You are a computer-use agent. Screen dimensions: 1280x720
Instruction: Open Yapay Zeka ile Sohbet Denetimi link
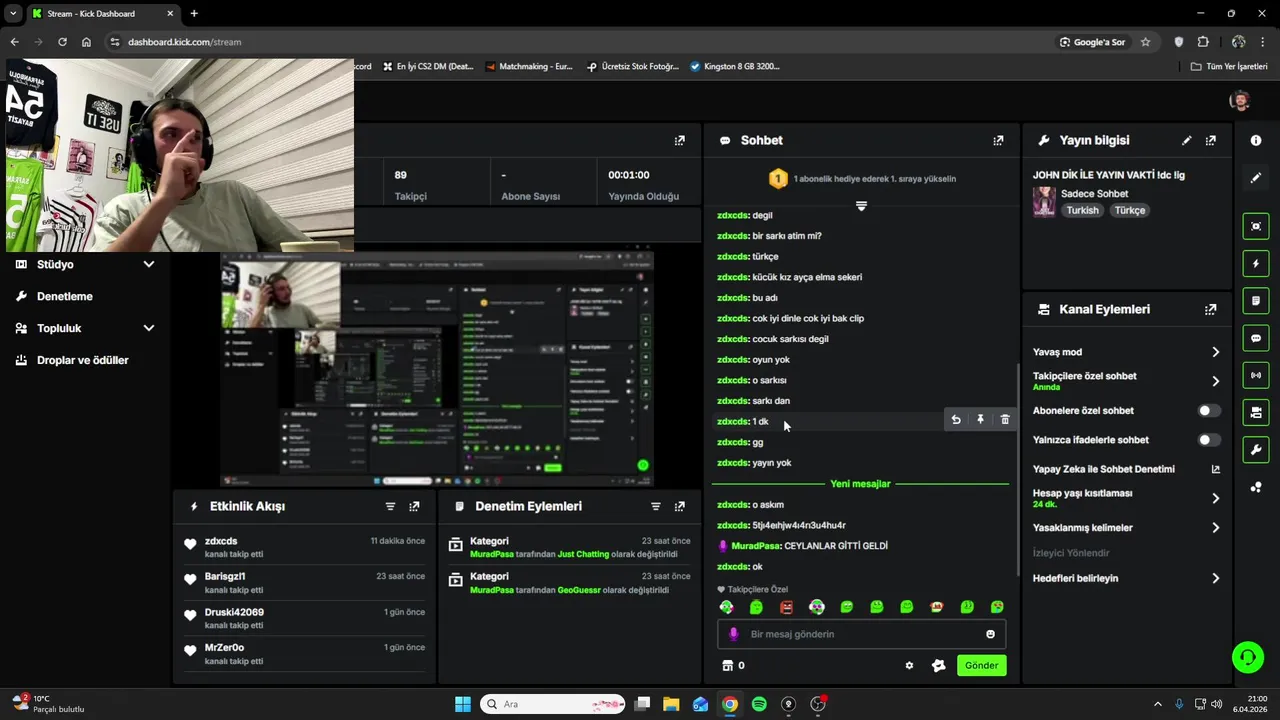point(1126,469)
